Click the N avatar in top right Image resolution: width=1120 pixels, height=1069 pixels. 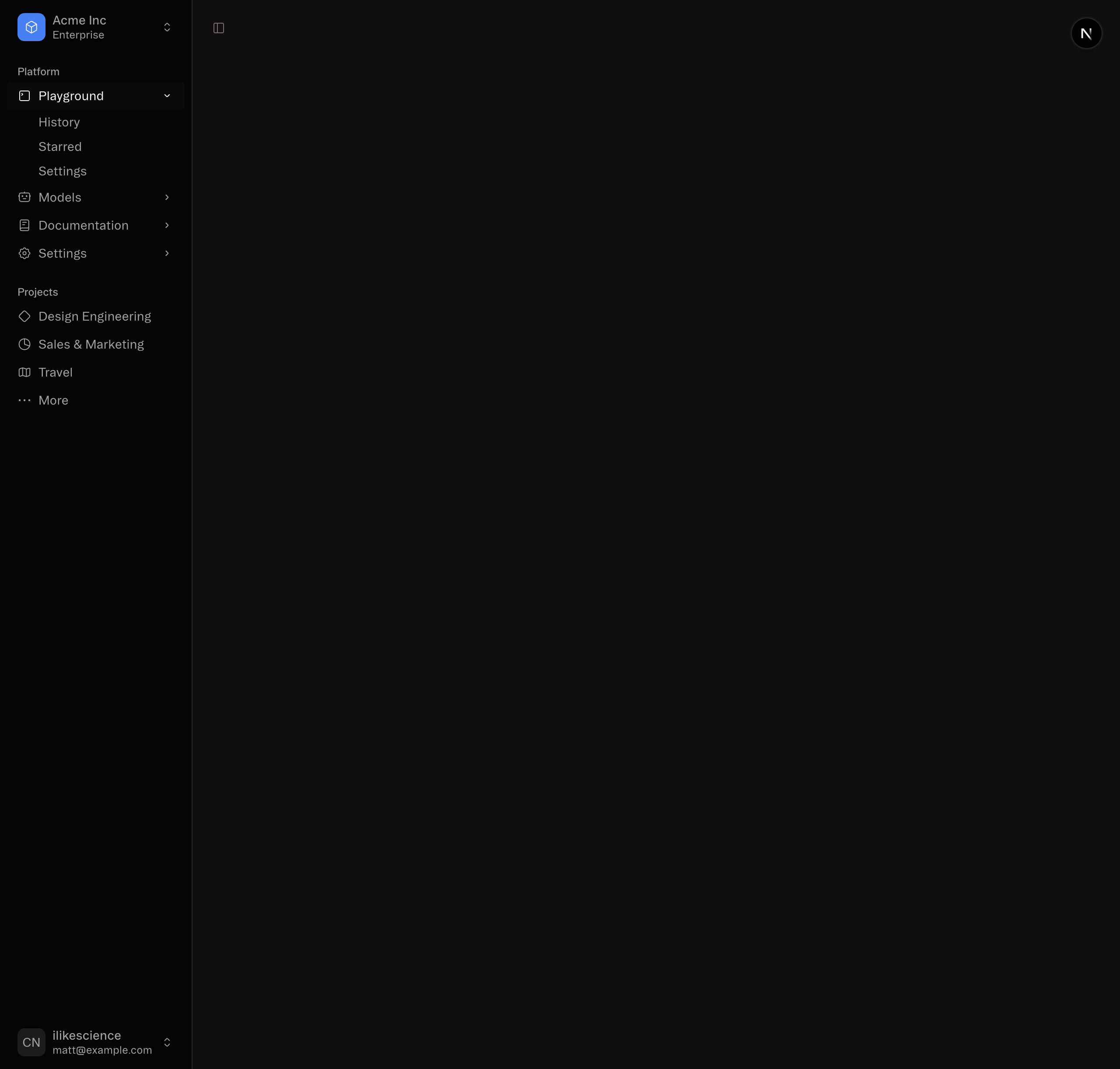pyautogui.click(x=1086, y=32)
